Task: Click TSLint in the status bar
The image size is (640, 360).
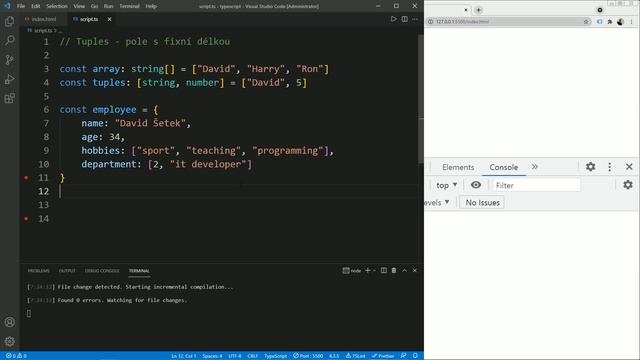Action: pos(356,356)
